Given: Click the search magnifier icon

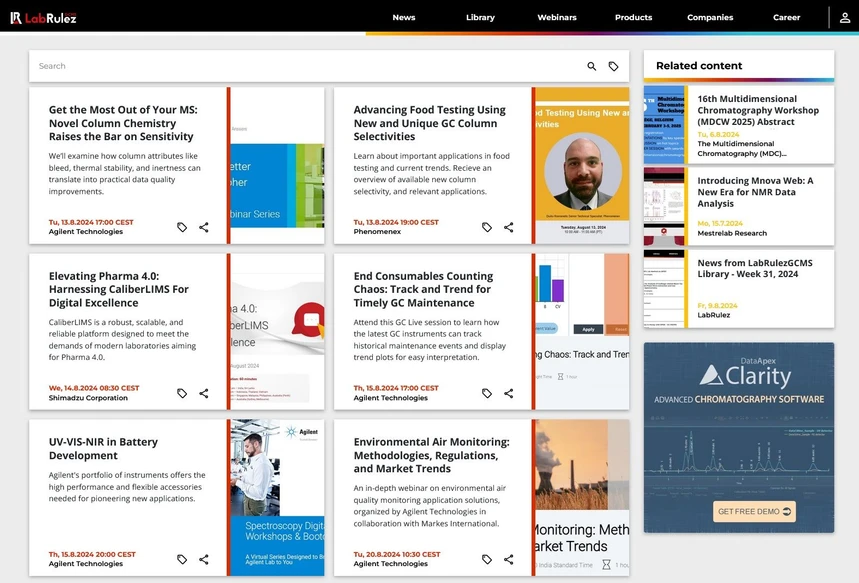Looking at the screenshot, I should tap(592, 66).
